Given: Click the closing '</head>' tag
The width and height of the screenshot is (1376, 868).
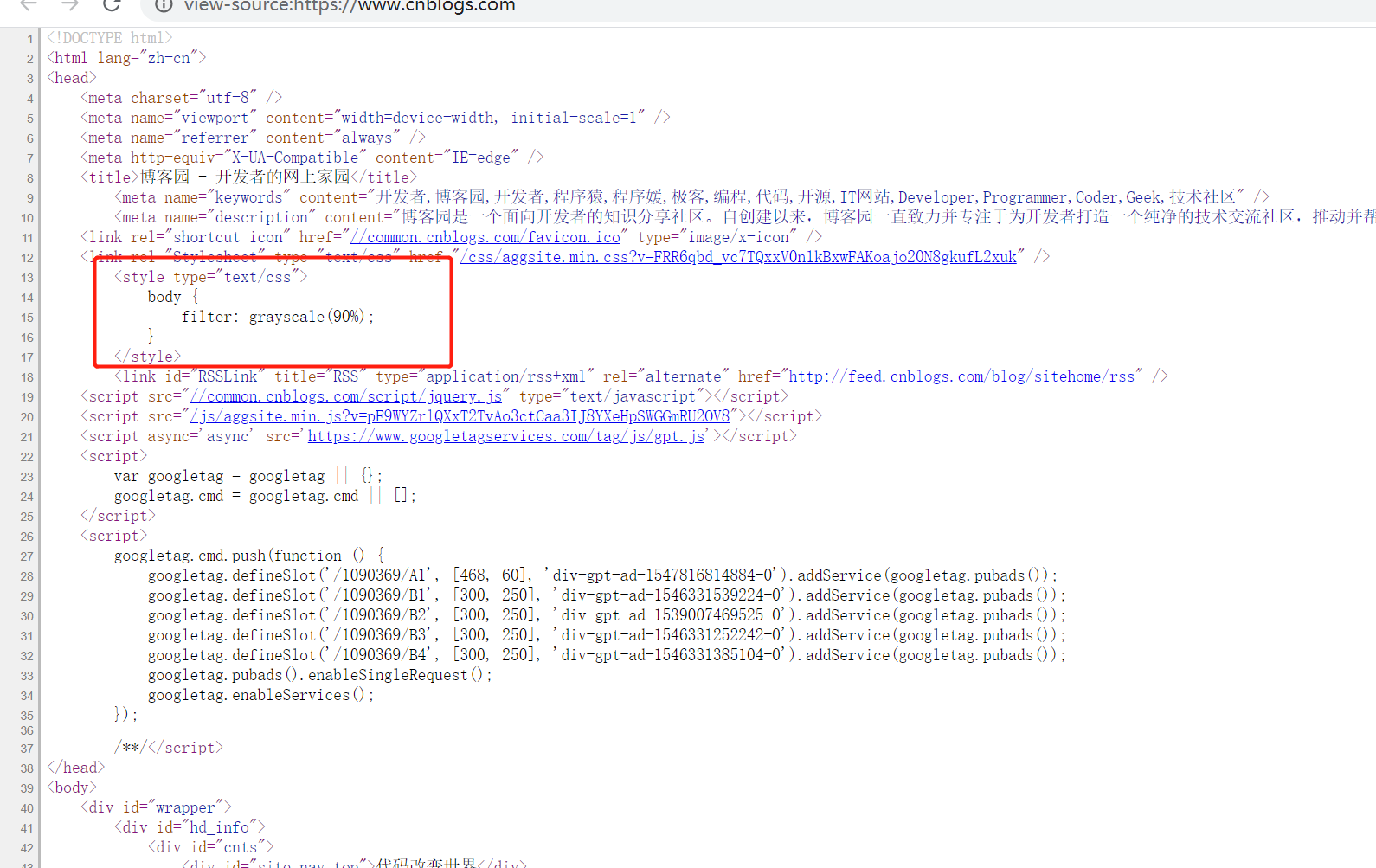Looking at the screenshot, I should (x=76, y=768).
